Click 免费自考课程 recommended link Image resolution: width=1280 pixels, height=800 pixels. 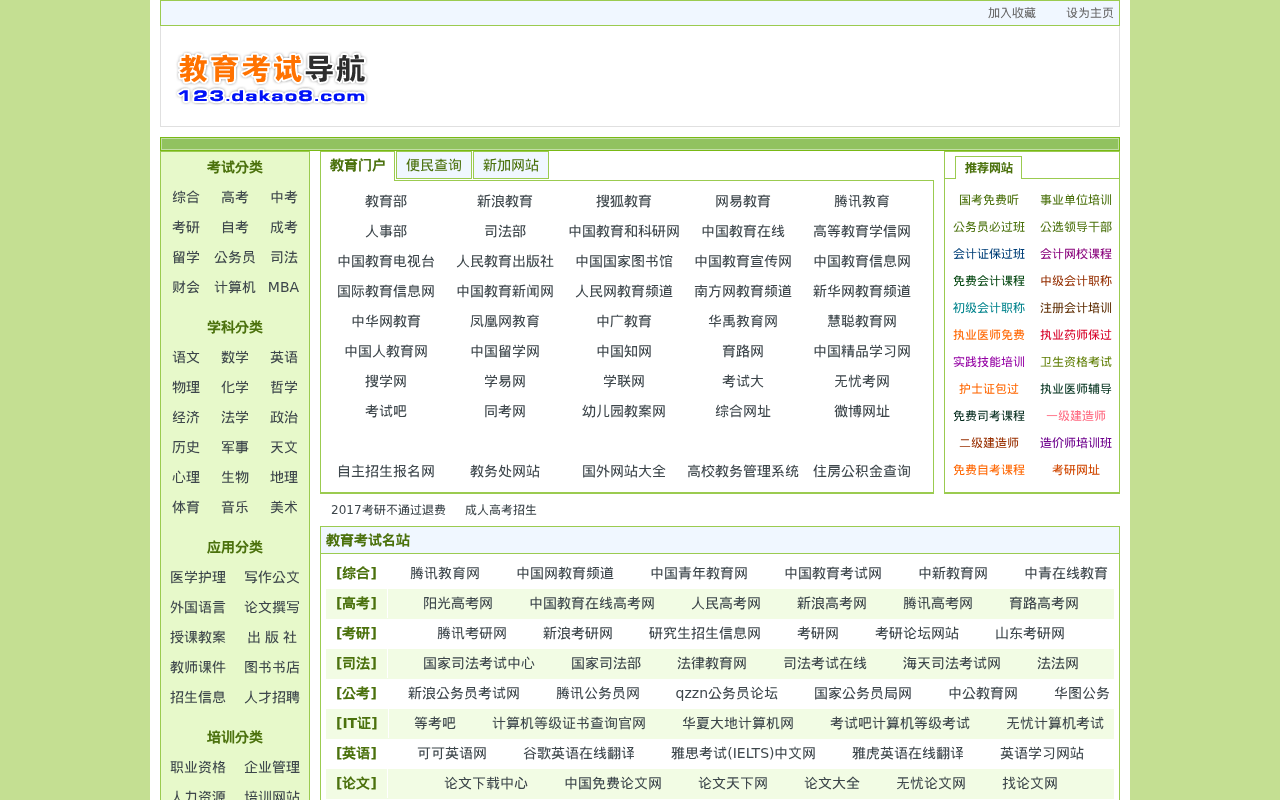pos(989,470)
